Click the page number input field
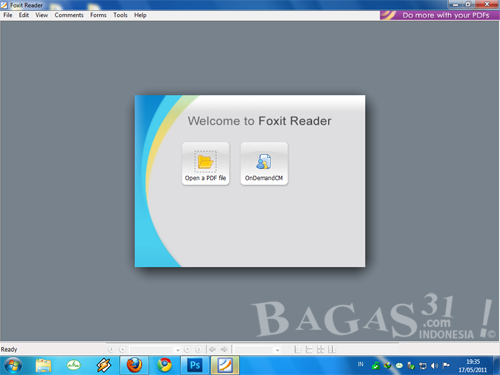 (152, 350)
